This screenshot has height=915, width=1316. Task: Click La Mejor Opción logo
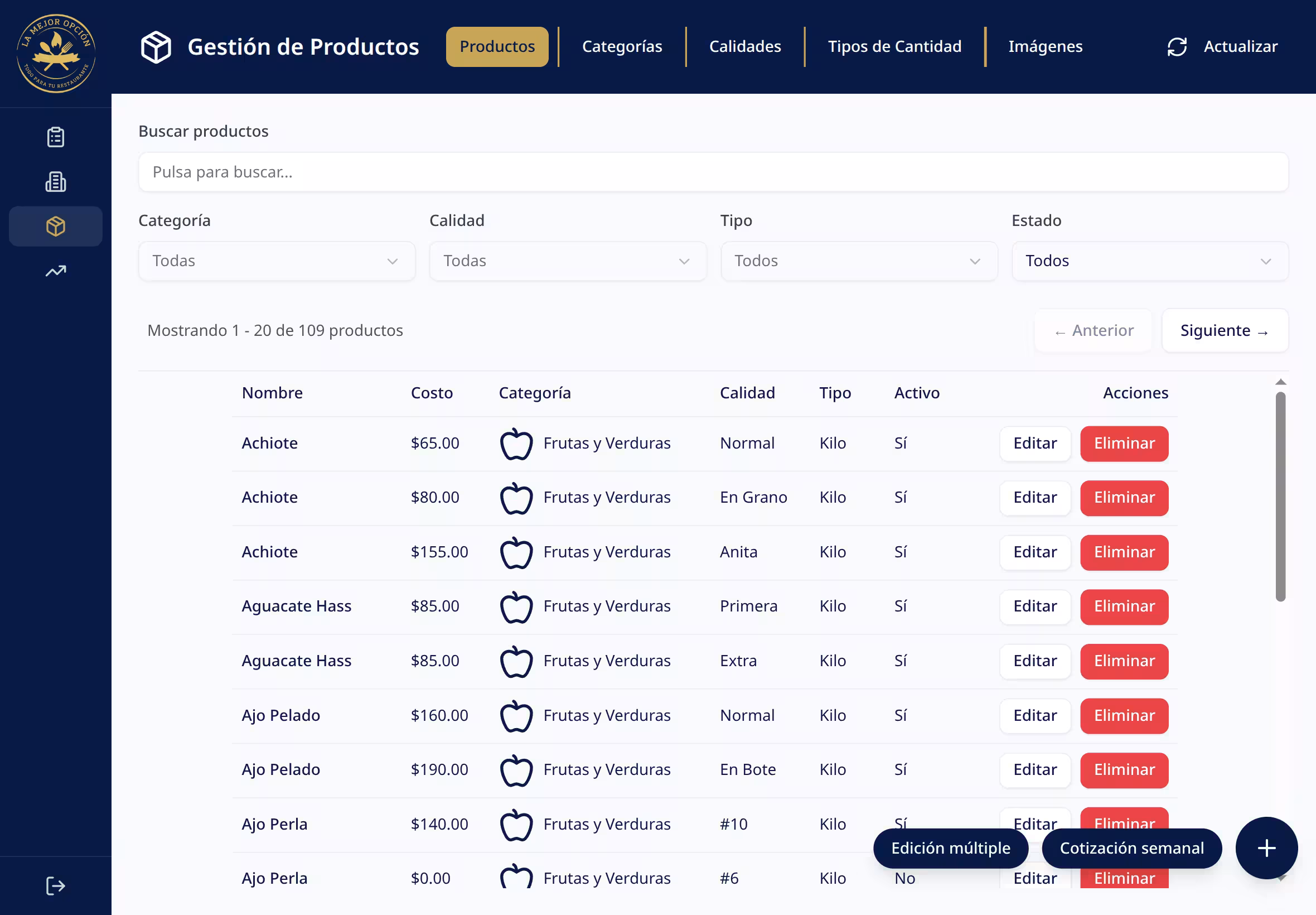coord(56,54)
